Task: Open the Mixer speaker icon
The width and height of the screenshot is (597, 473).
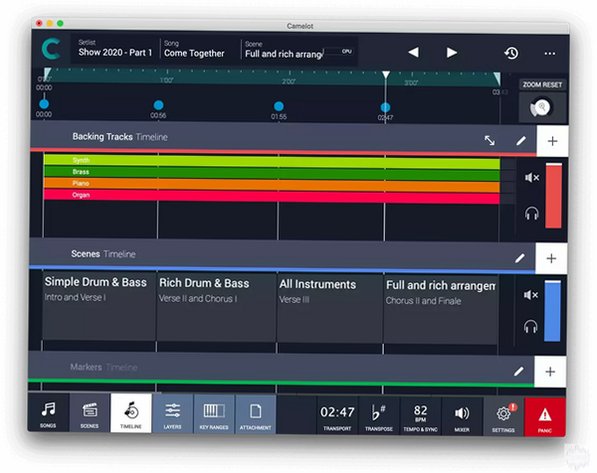Action: click(x=462, y=417)
